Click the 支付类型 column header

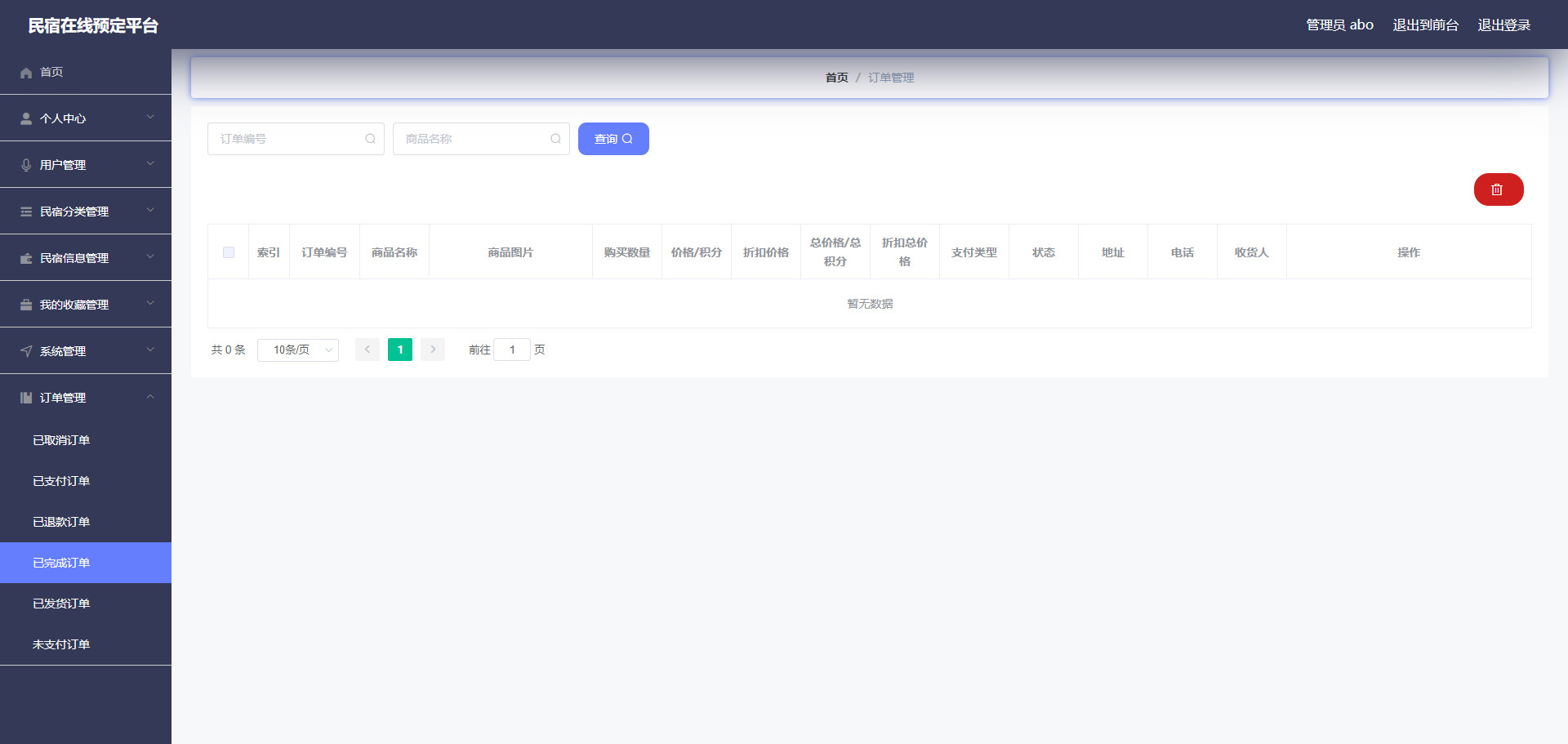(974, 252)
